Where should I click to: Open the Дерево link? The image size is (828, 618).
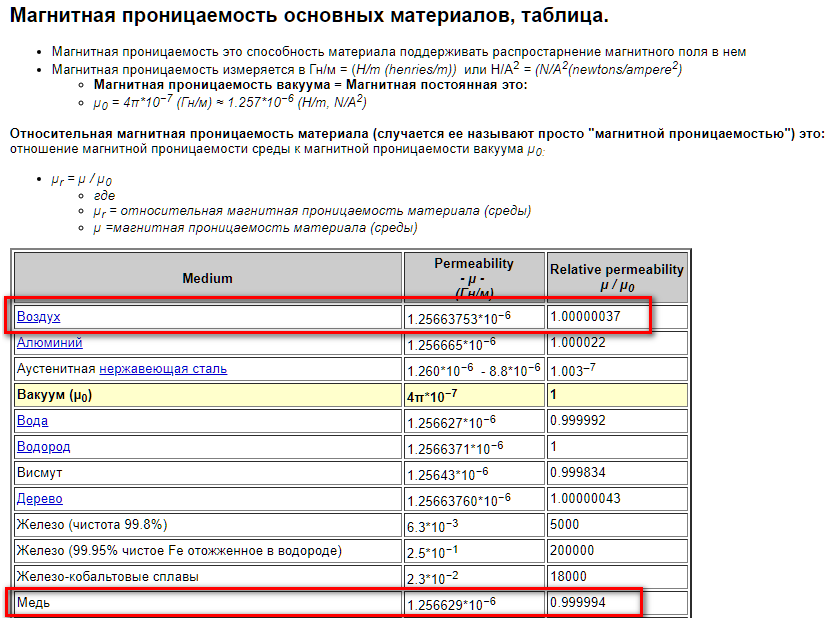click(40, 499)
